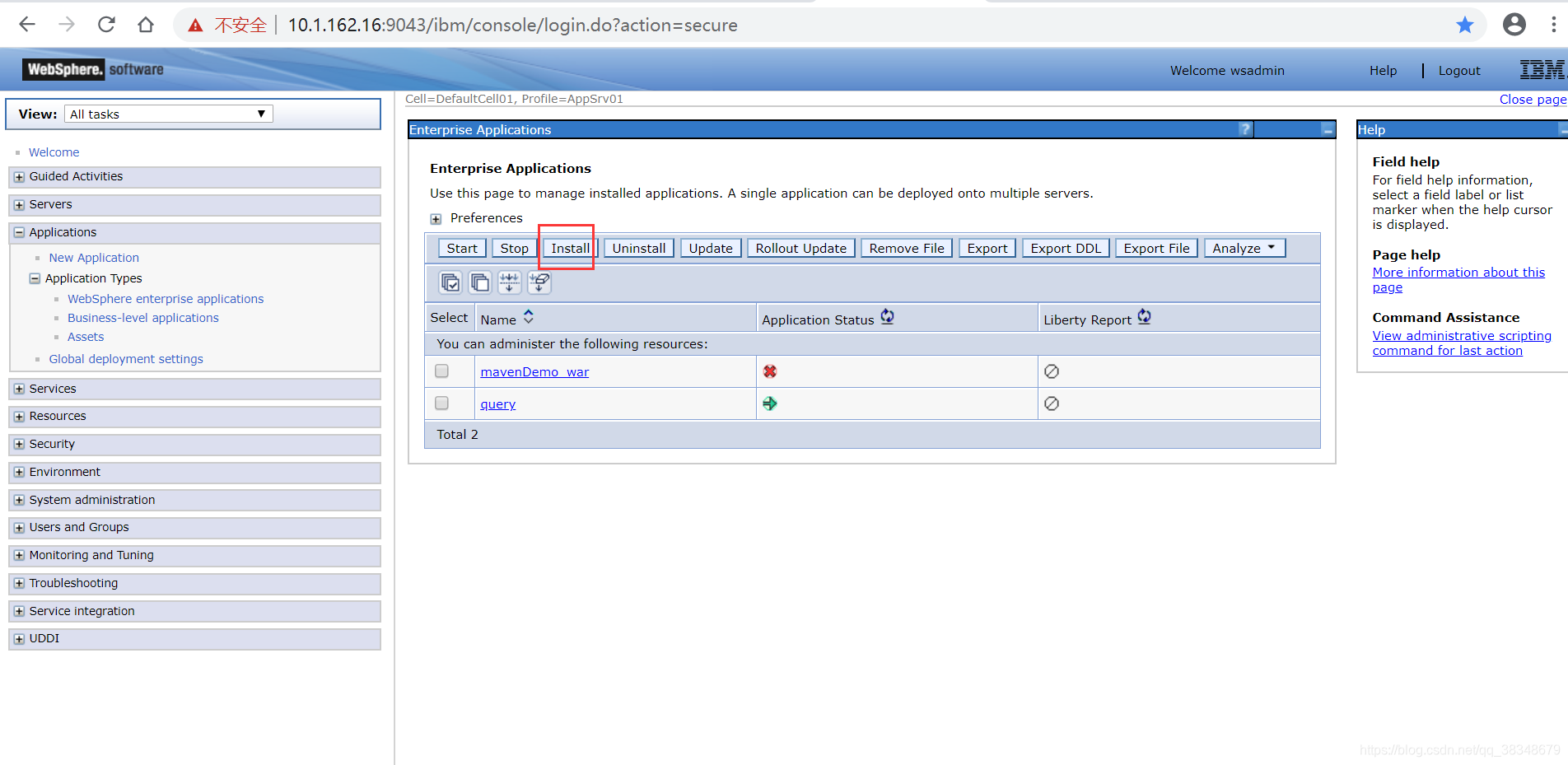Click the question mark icon in Enterprise Applications header
The image size is (1568, 765).
(1245, 129)
